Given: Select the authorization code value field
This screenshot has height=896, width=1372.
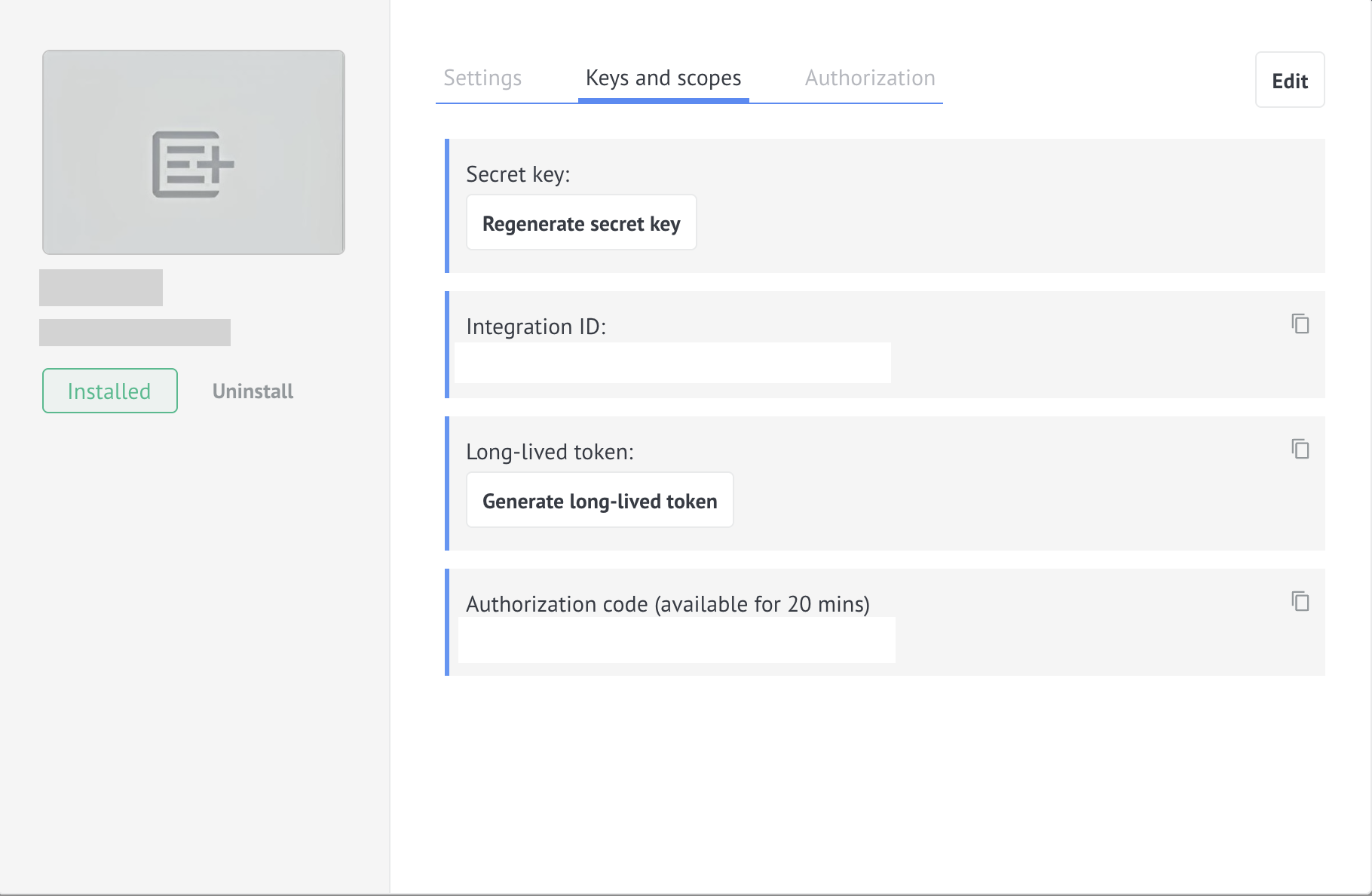Looking at the screenshot, I should tap(677, 640).
